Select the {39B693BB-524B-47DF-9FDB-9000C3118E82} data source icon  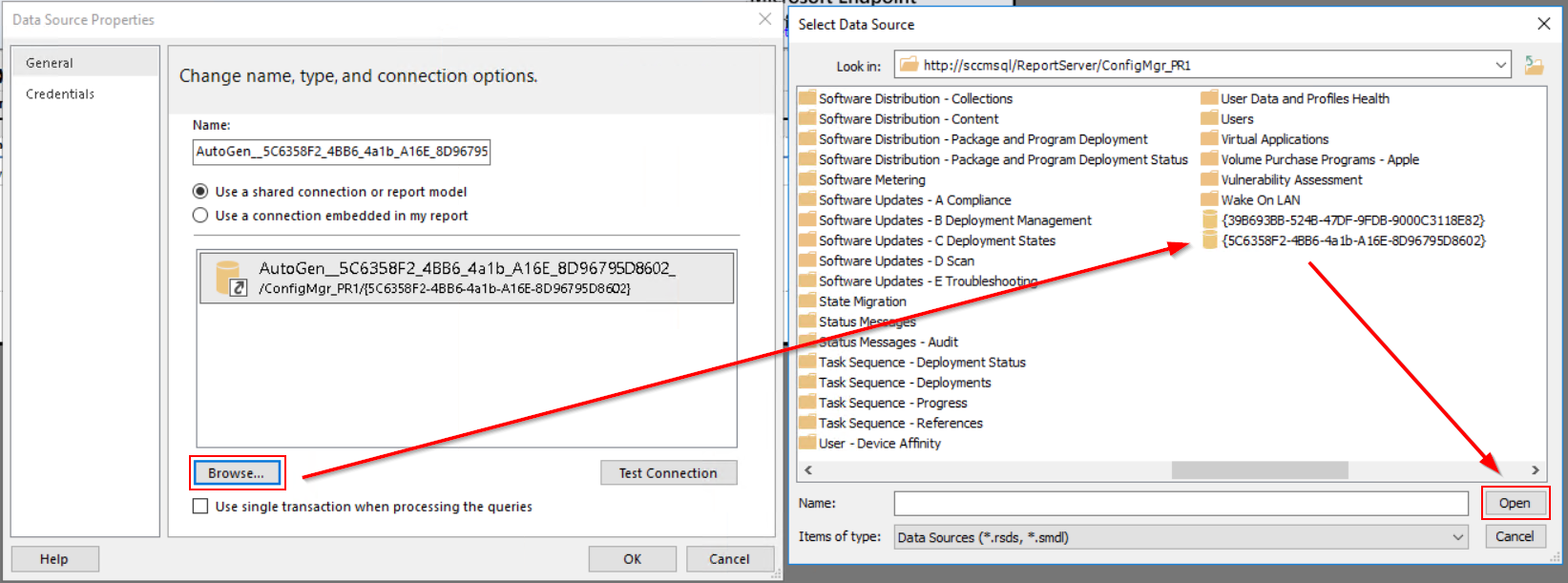[1209, 220]
